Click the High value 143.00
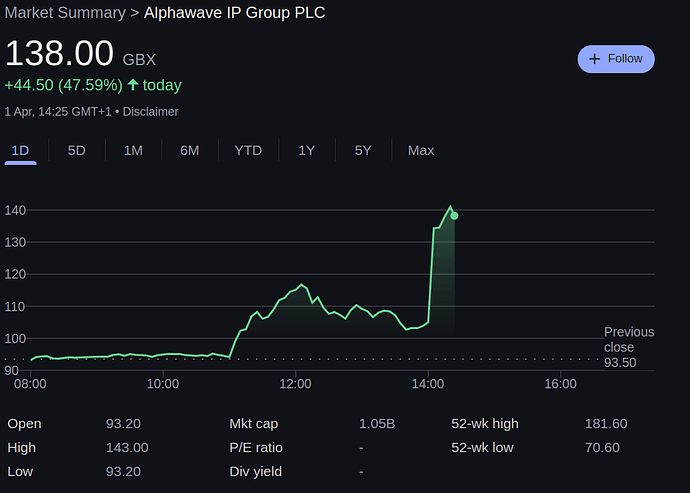 coord(127,448)
